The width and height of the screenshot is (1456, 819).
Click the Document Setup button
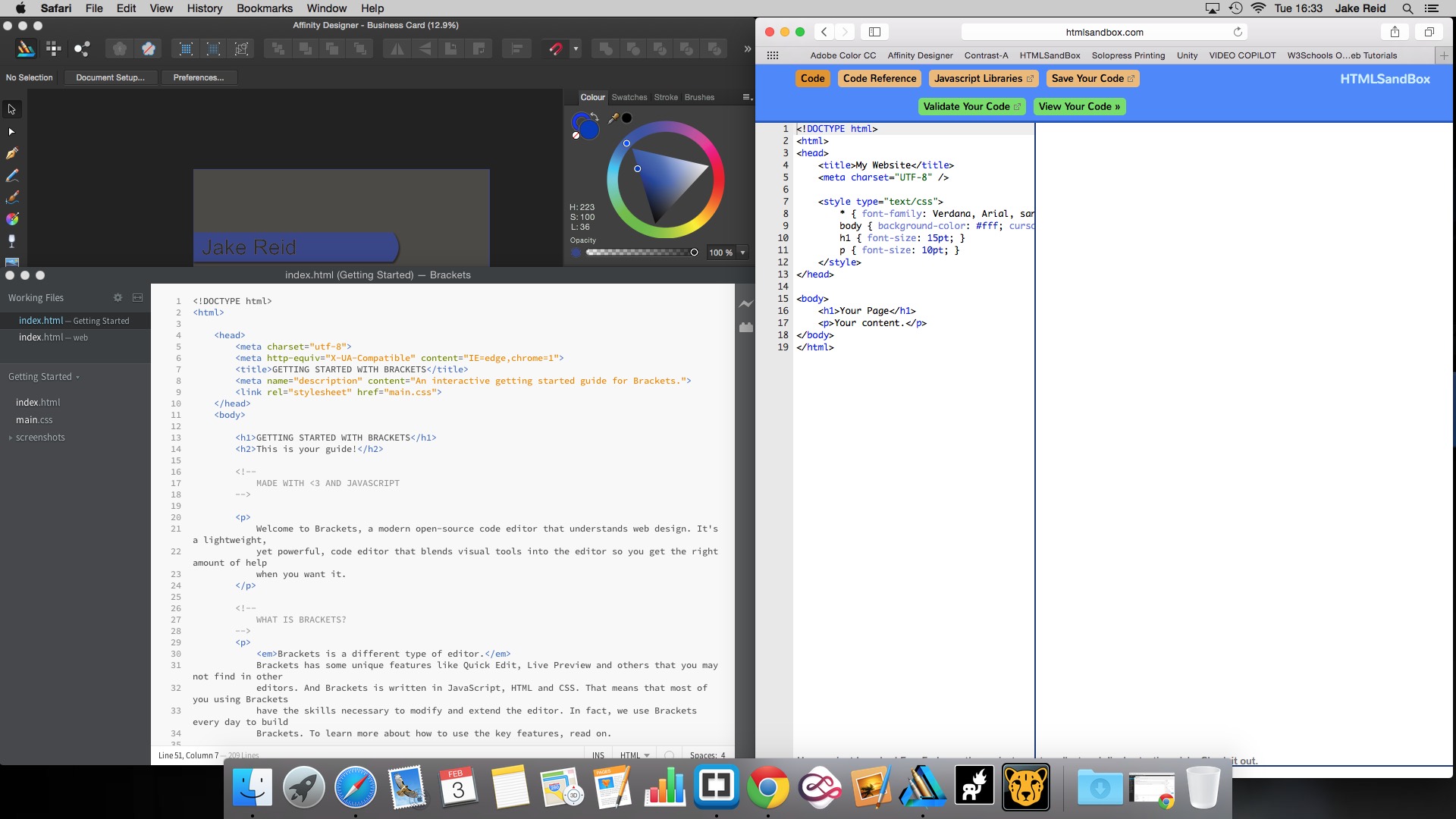click(x=110, y=77)
